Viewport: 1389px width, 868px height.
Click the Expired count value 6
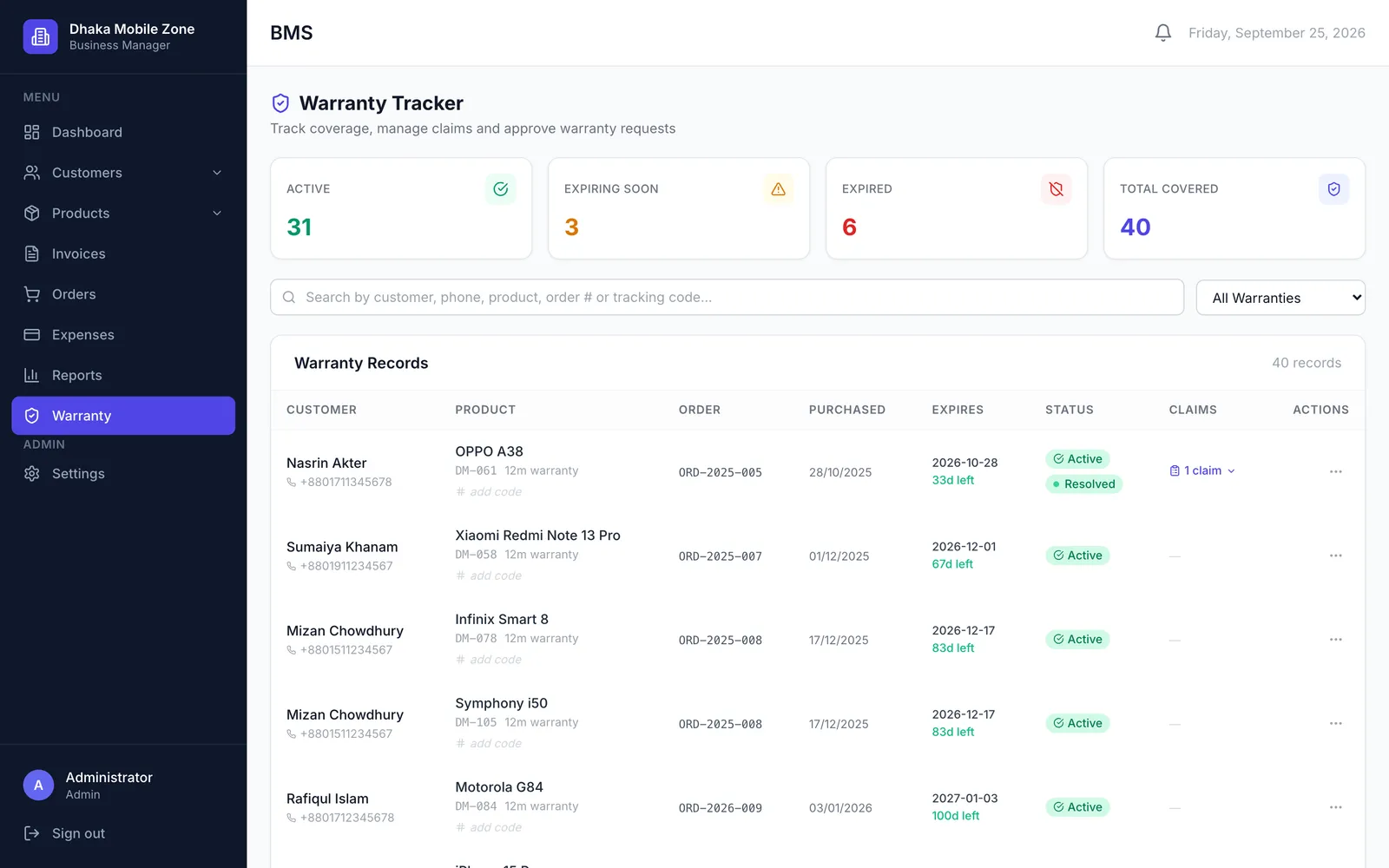[x=849, y=227]
